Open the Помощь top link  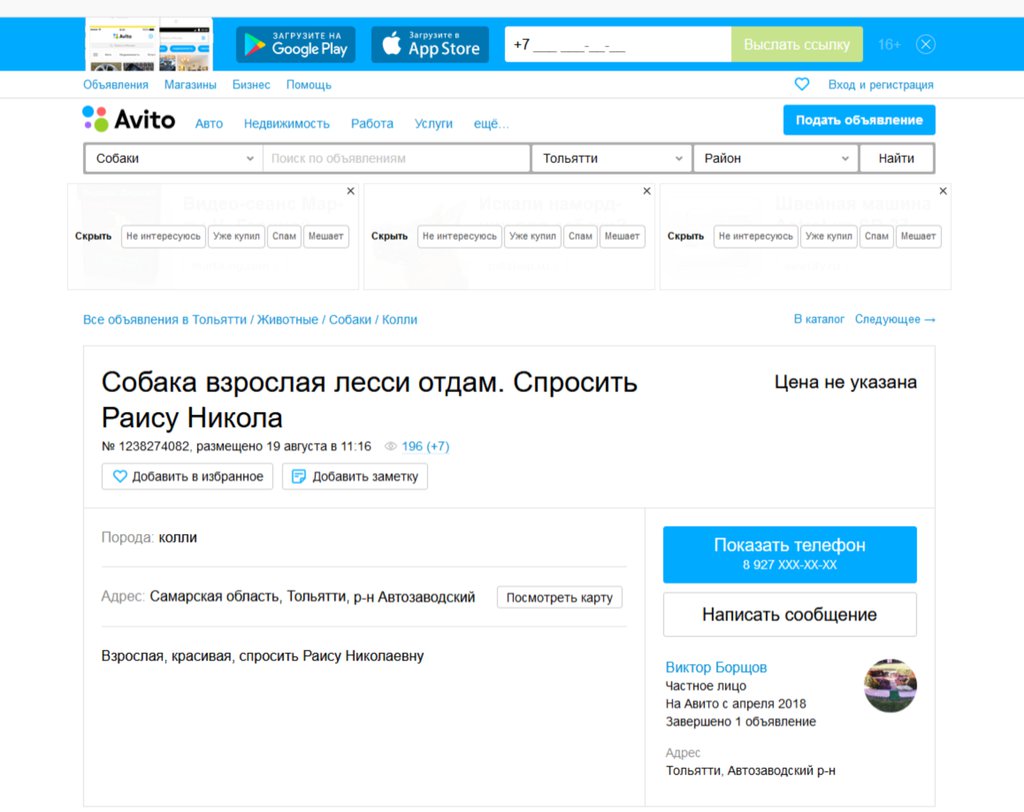pyautogui.click(x=309, y=85)
